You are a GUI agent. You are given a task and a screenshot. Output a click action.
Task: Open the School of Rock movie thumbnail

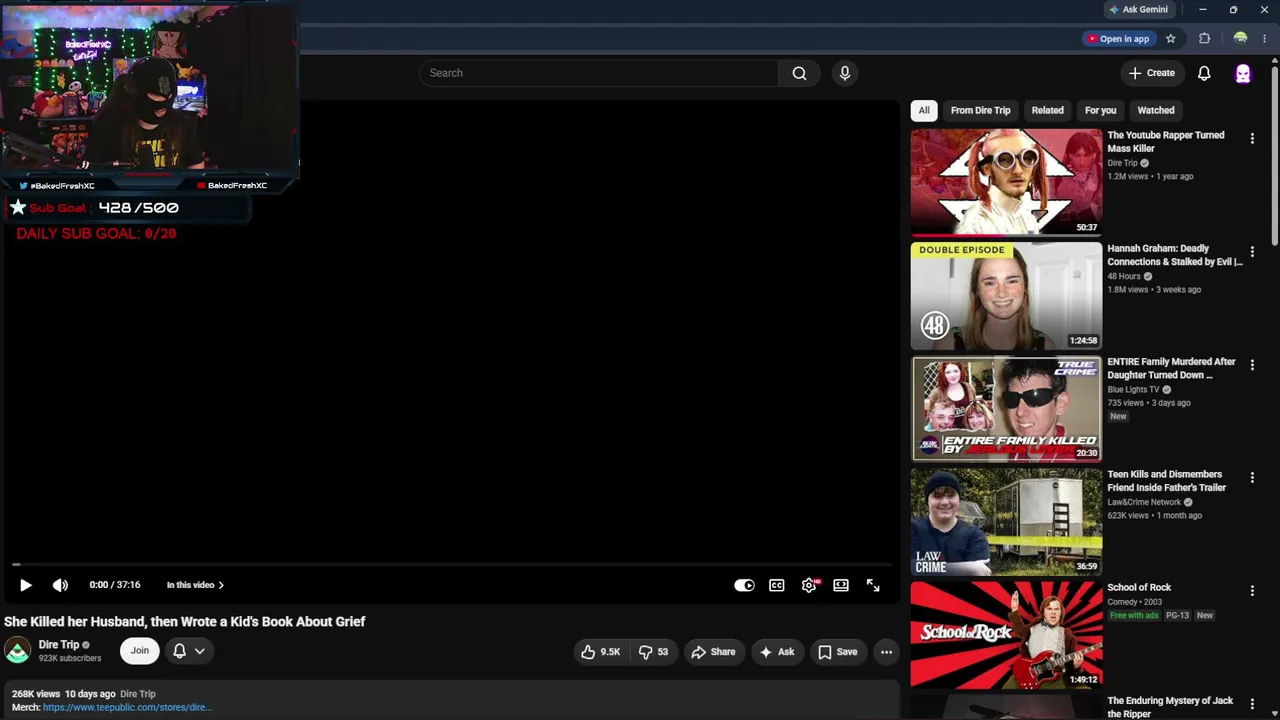pos(1006,634)
